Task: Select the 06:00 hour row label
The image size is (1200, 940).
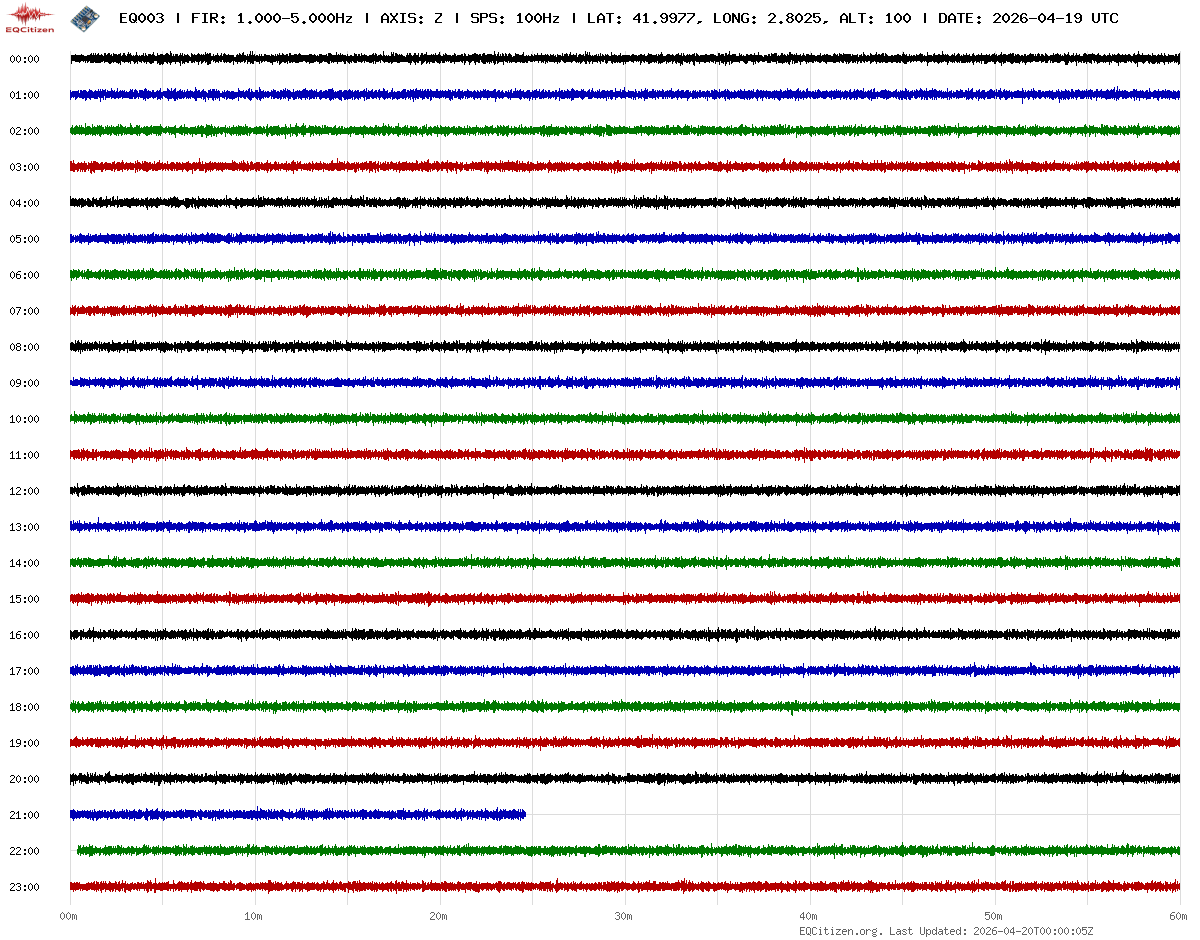Action: tap(24, 276)
